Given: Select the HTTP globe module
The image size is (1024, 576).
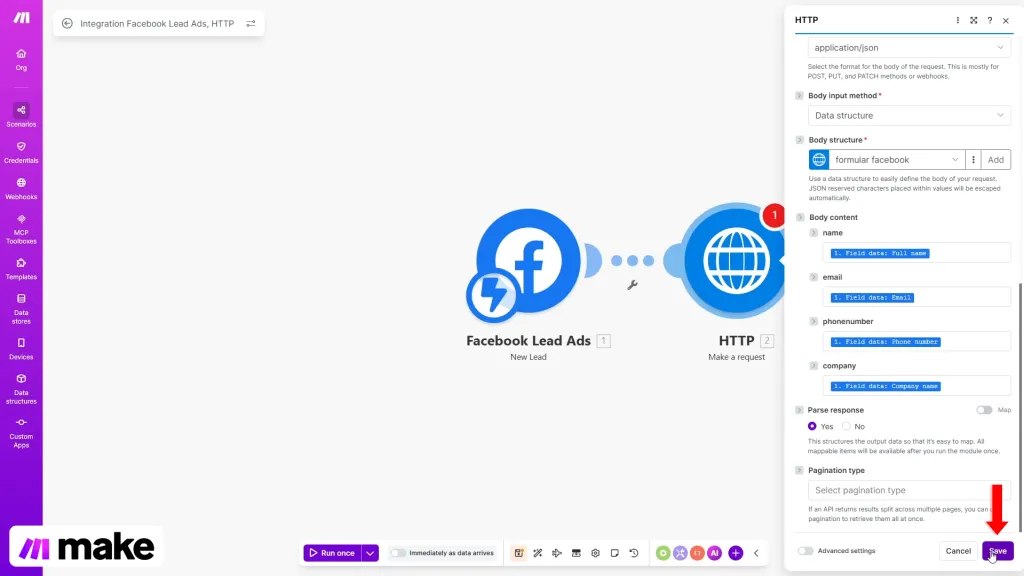Looking at the screenshot, I should click(735, 260).
